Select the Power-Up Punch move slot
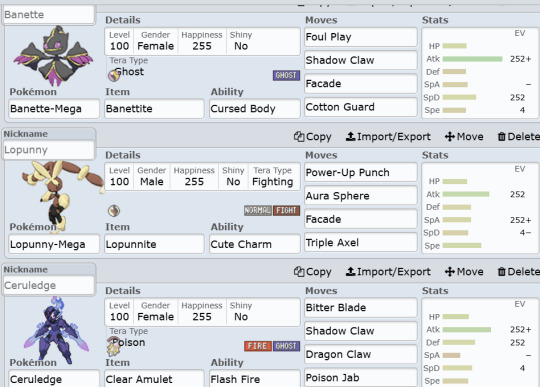The image size is (540, 387). 361,172
